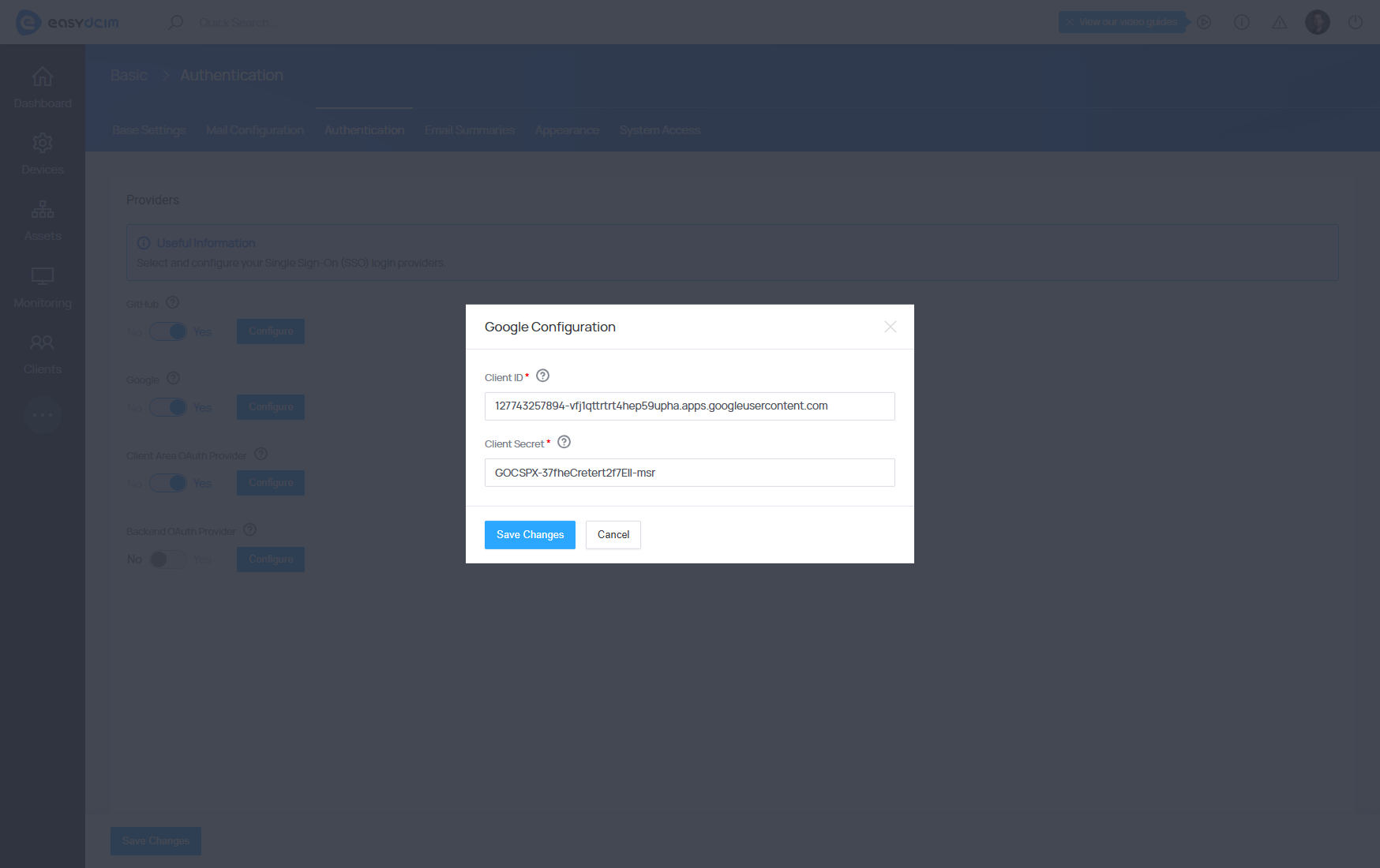Click the play video icon in header
The image size is (1380, 868).
[x=1204, y=22]
